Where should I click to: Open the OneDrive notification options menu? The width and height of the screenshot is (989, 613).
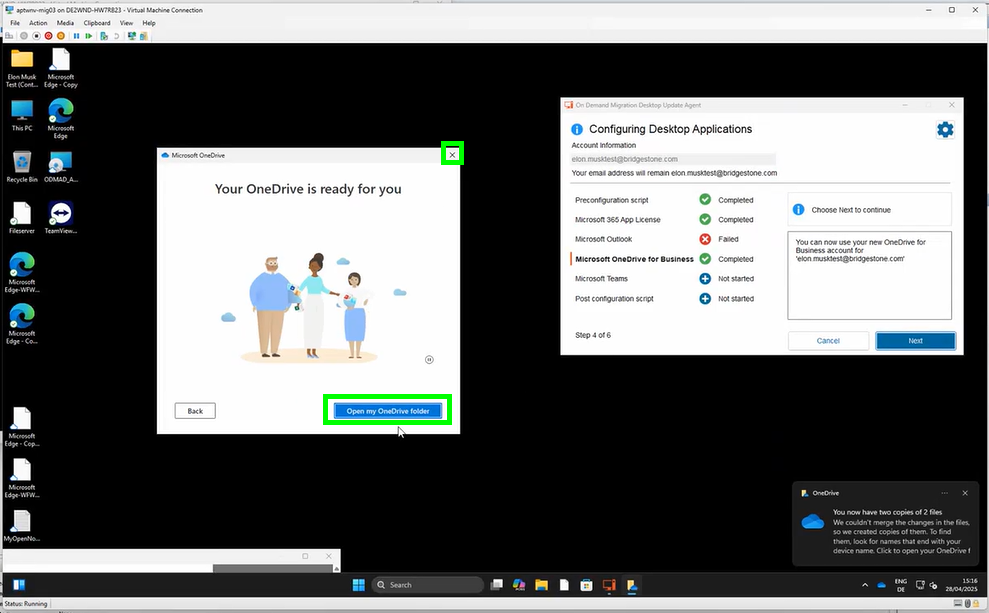944,493
